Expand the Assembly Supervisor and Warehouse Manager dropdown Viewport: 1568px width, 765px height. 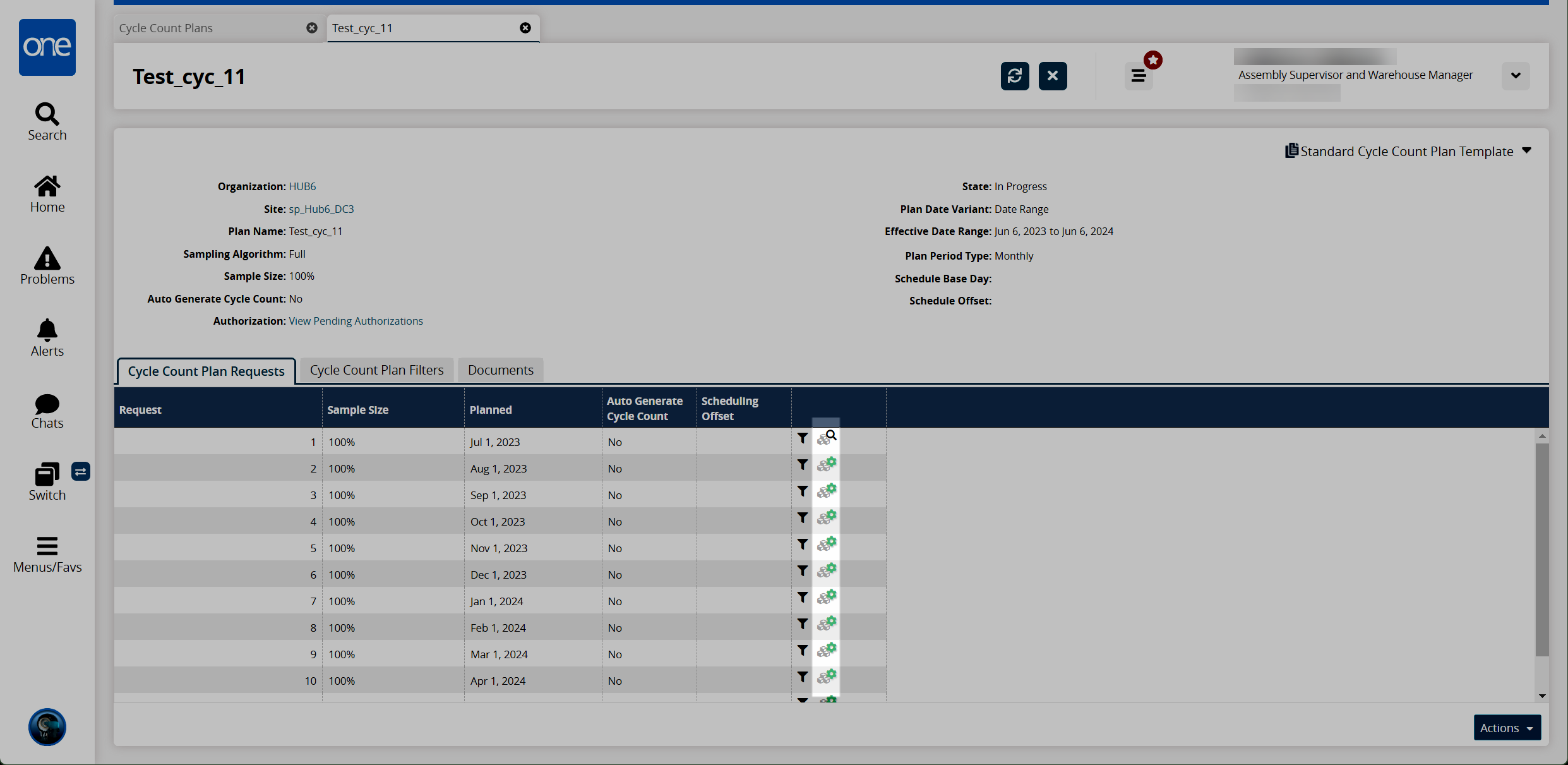[x=1516, y=76]
